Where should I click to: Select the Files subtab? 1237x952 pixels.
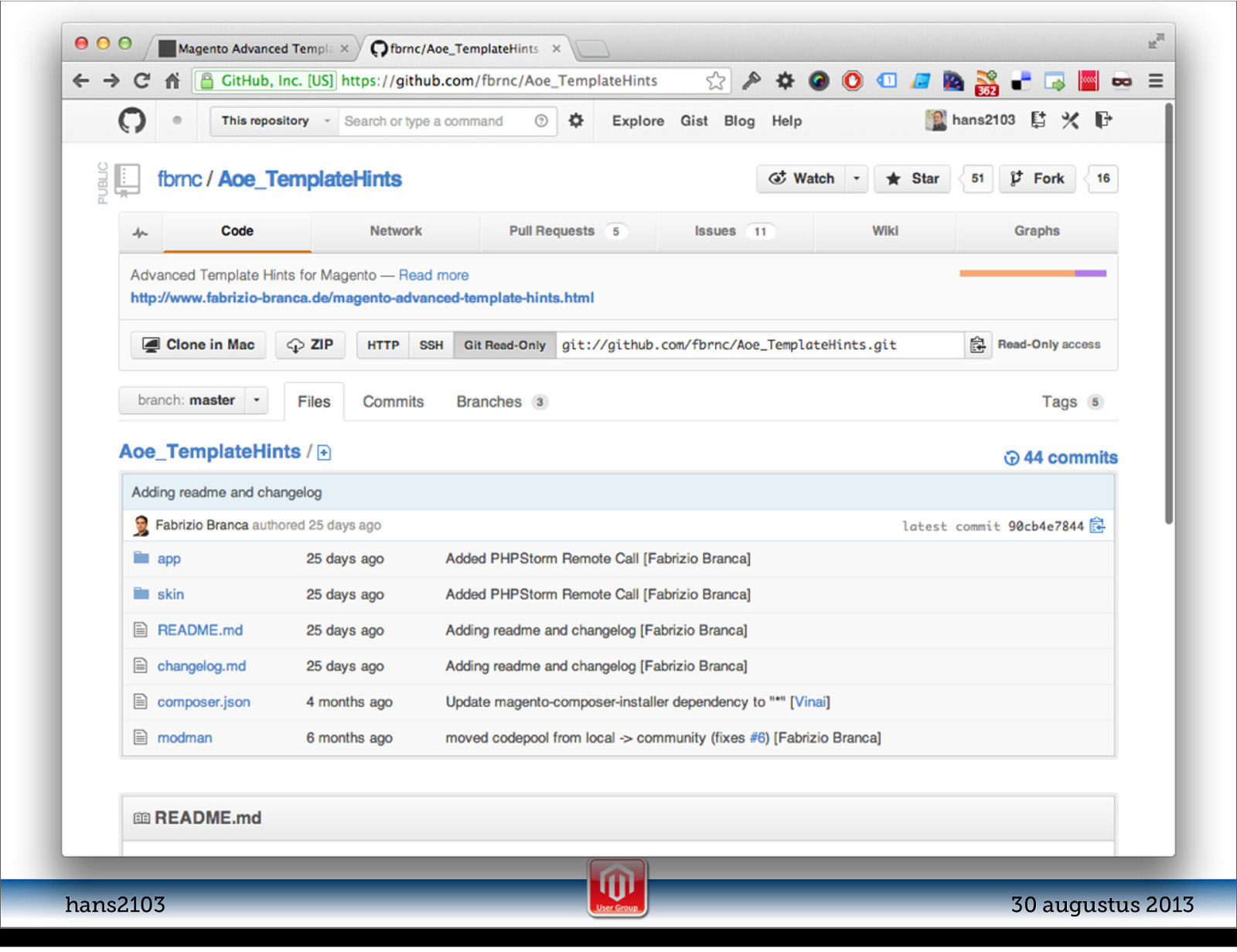(x=314, y=402)
